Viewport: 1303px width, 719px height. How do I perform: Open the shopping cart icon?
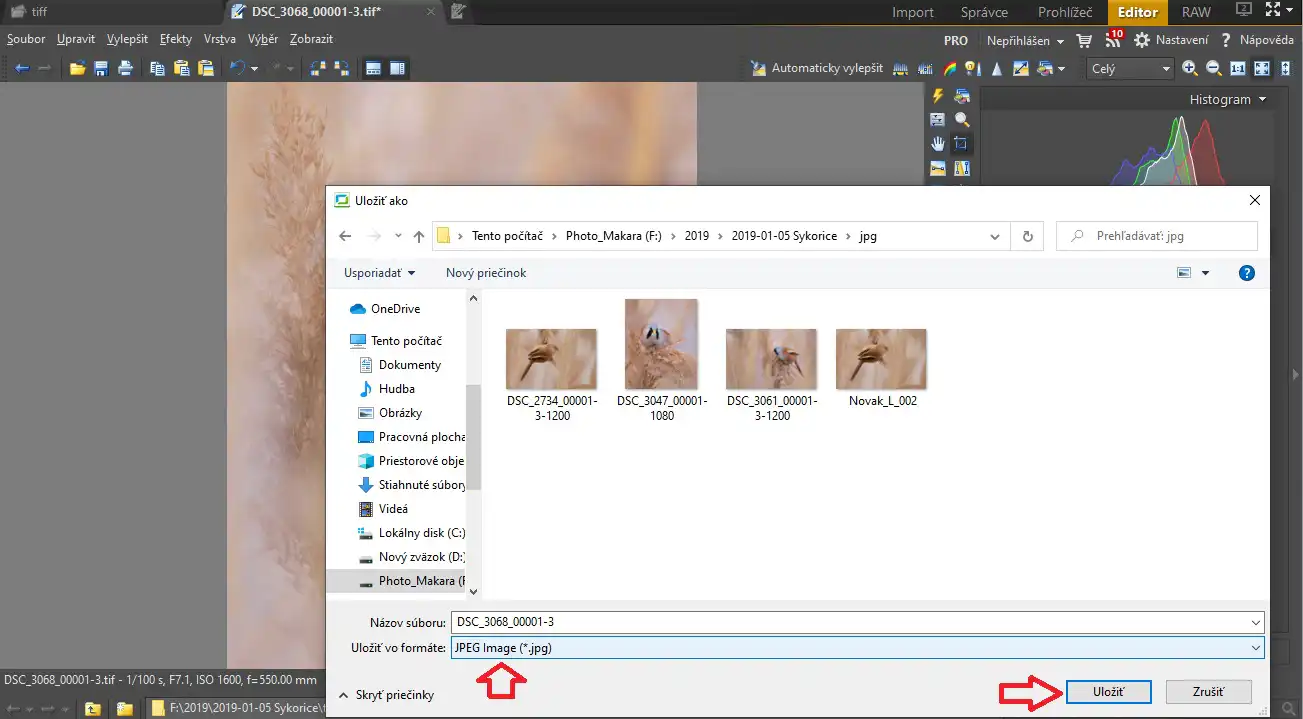(1084, 41)
